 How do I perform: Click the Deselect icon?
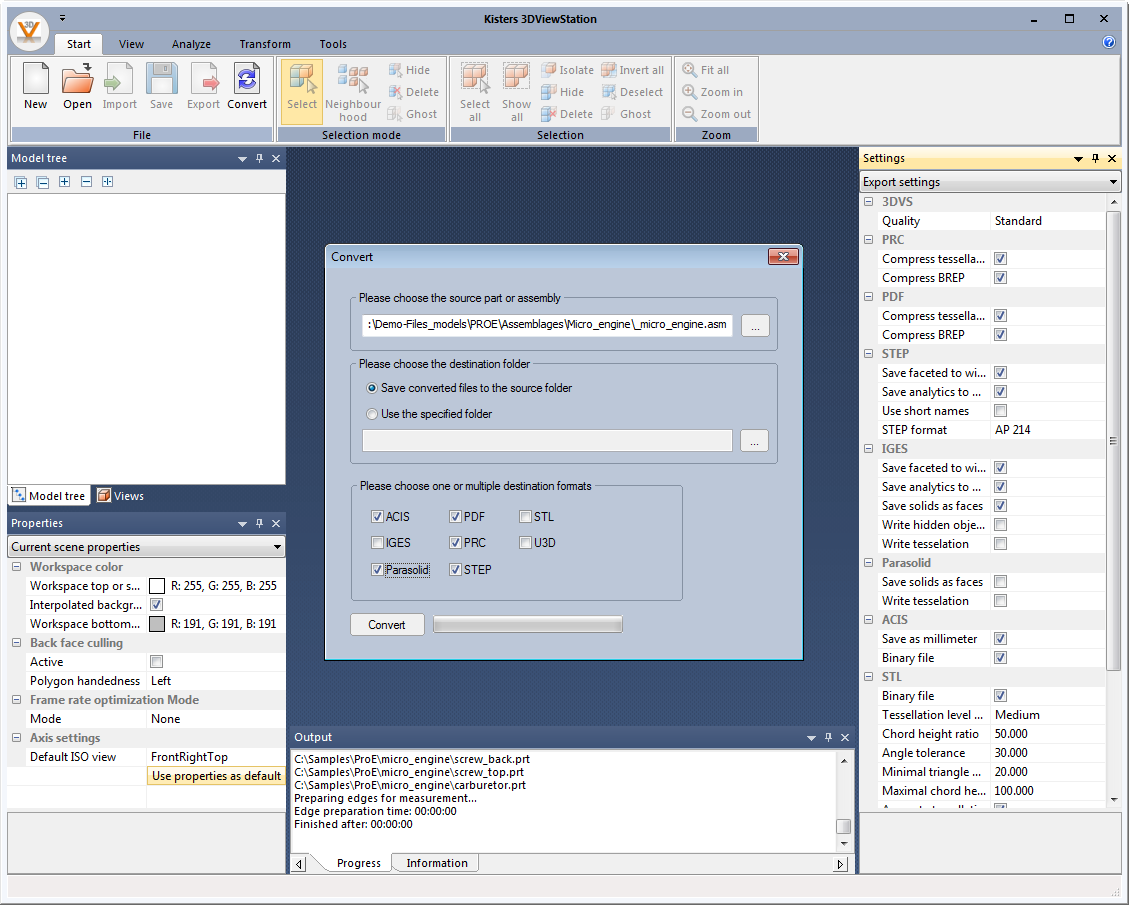coord(632,92)
